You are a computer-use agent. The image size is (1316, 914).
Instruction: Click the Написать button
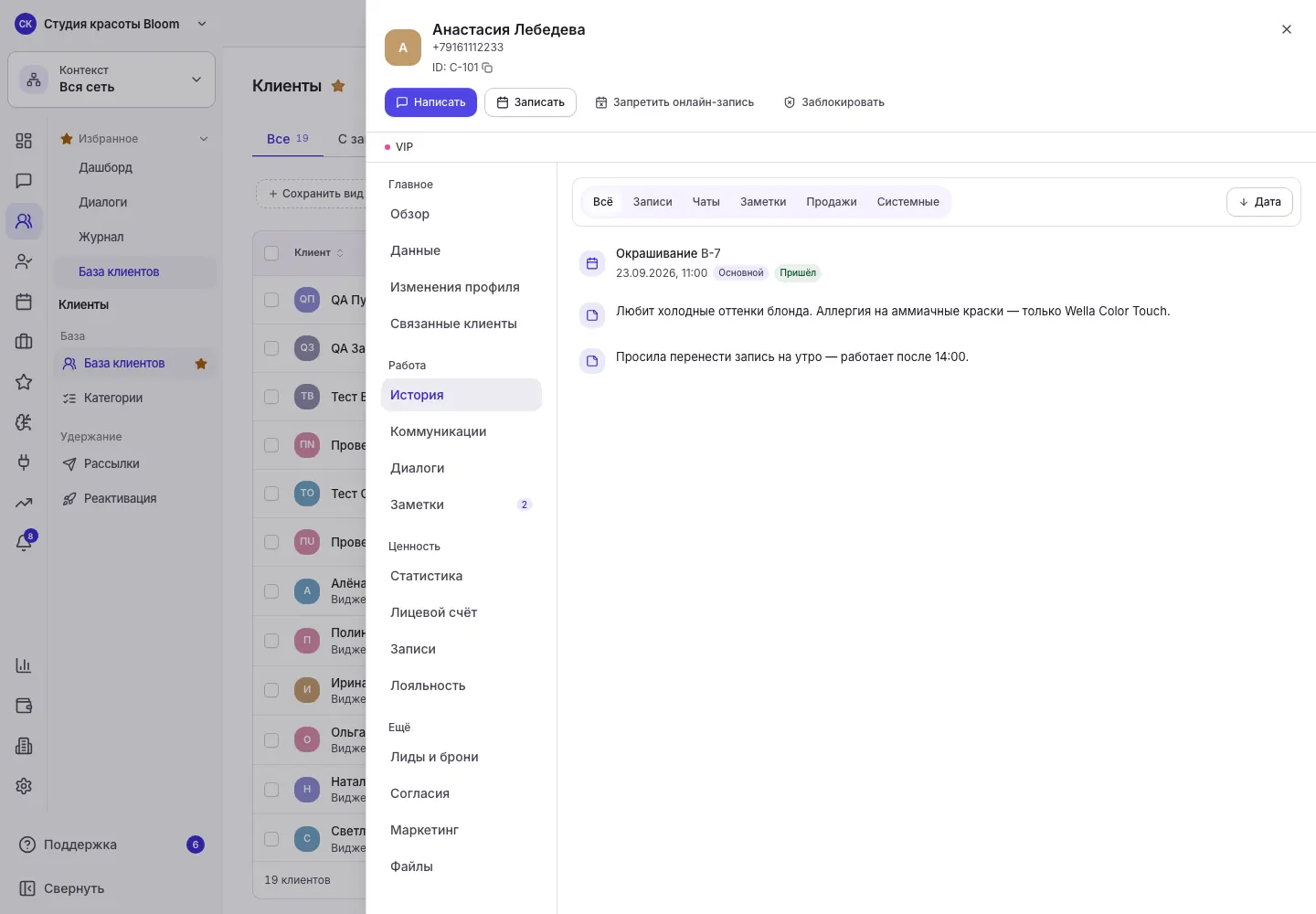point(430,102)
